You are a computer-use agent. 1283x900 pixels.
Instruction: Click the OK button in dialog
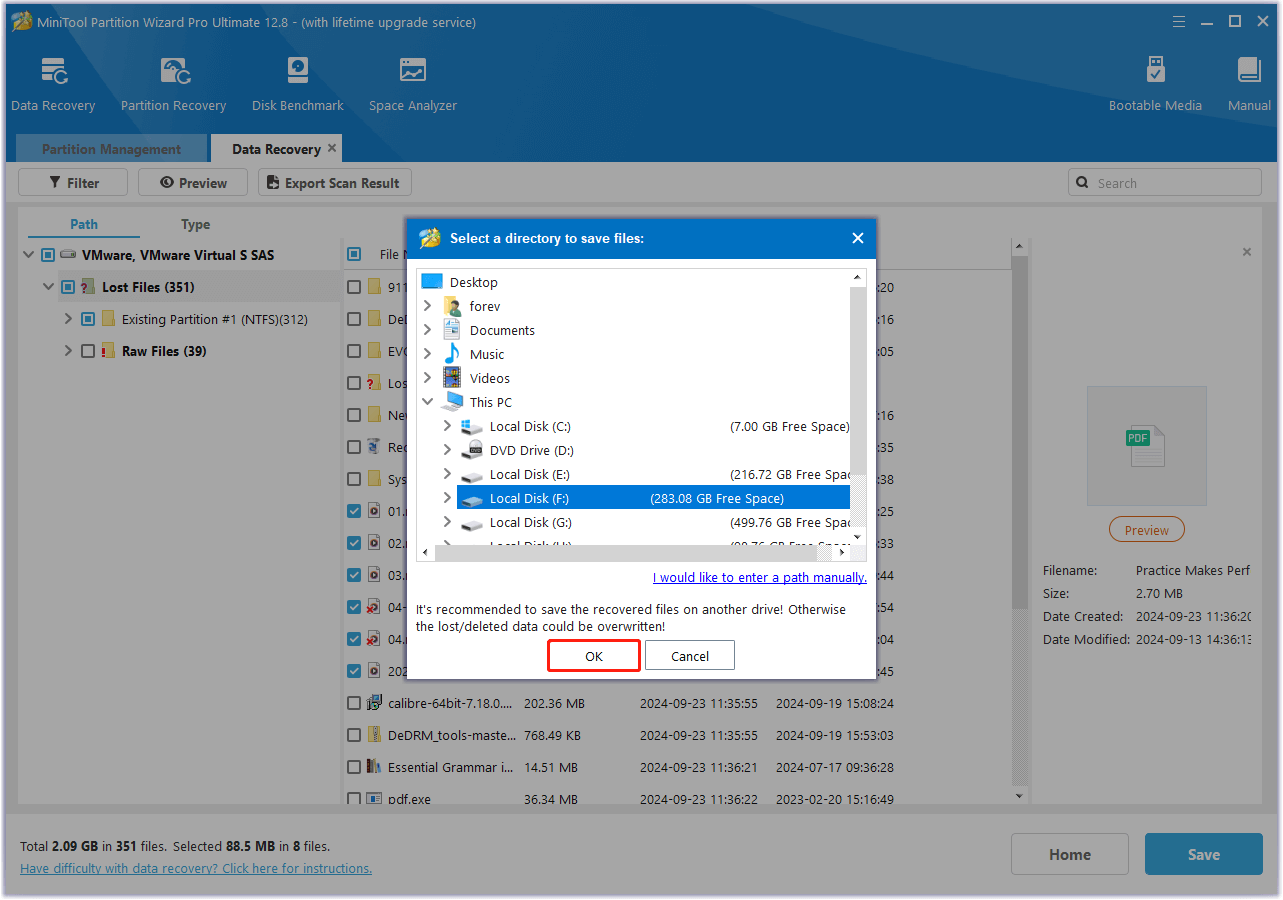(594, 656)
